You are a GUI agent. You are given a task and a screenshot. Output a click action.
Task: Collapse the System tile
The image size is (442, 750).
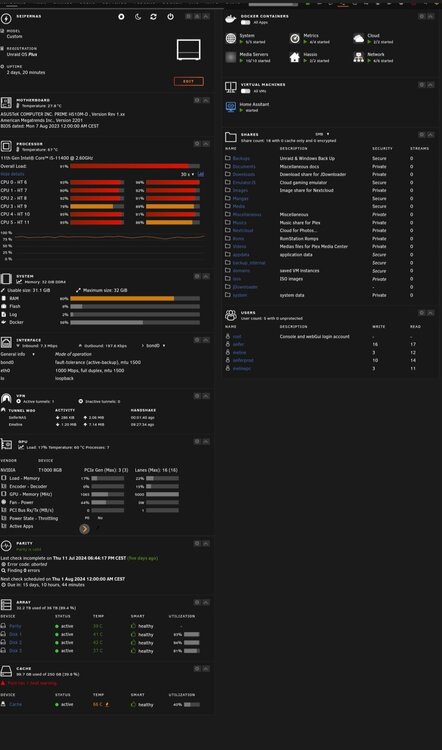(206, 276)
